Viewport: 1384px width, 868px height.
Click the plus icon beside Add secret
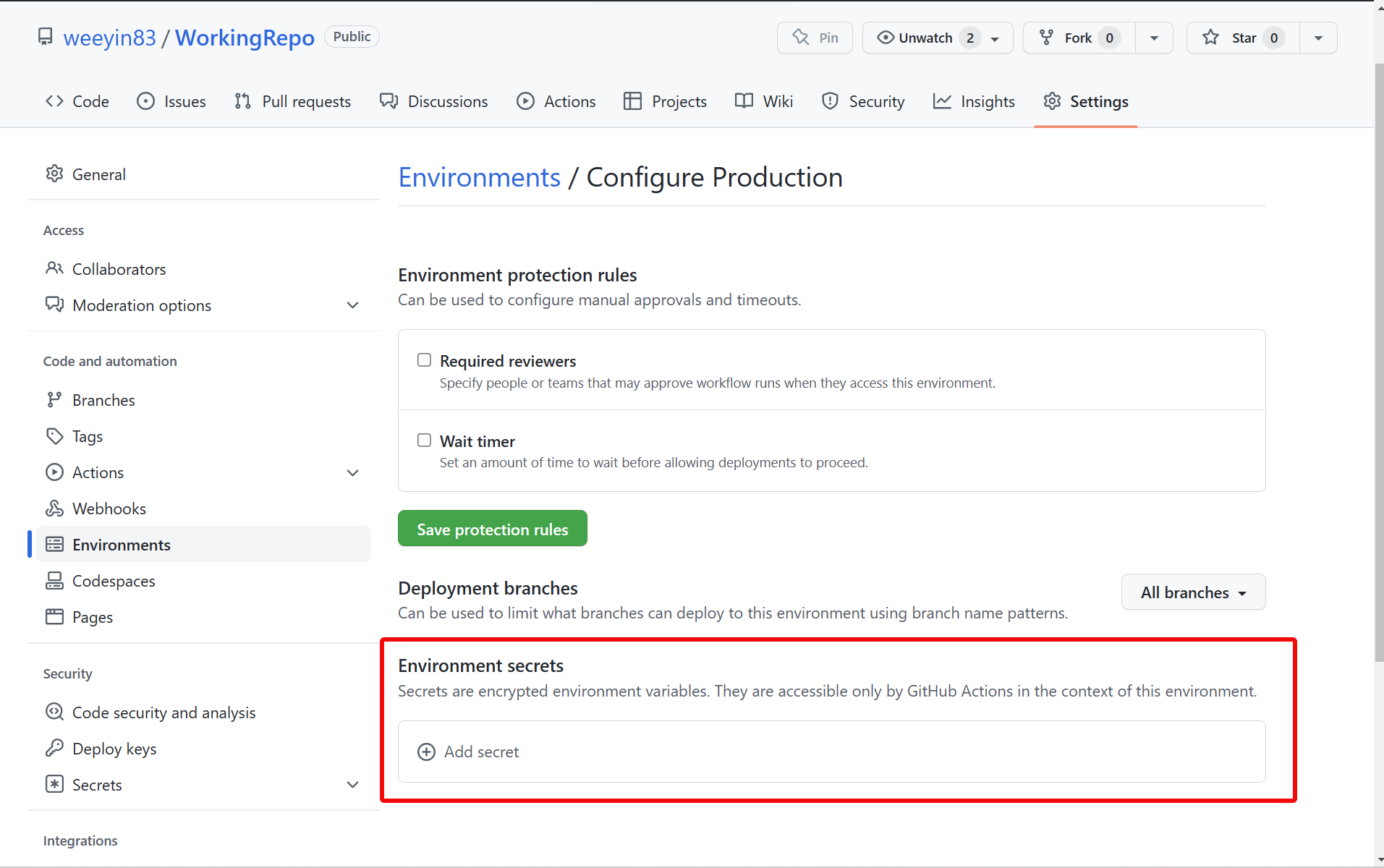(x=426, y=752)
